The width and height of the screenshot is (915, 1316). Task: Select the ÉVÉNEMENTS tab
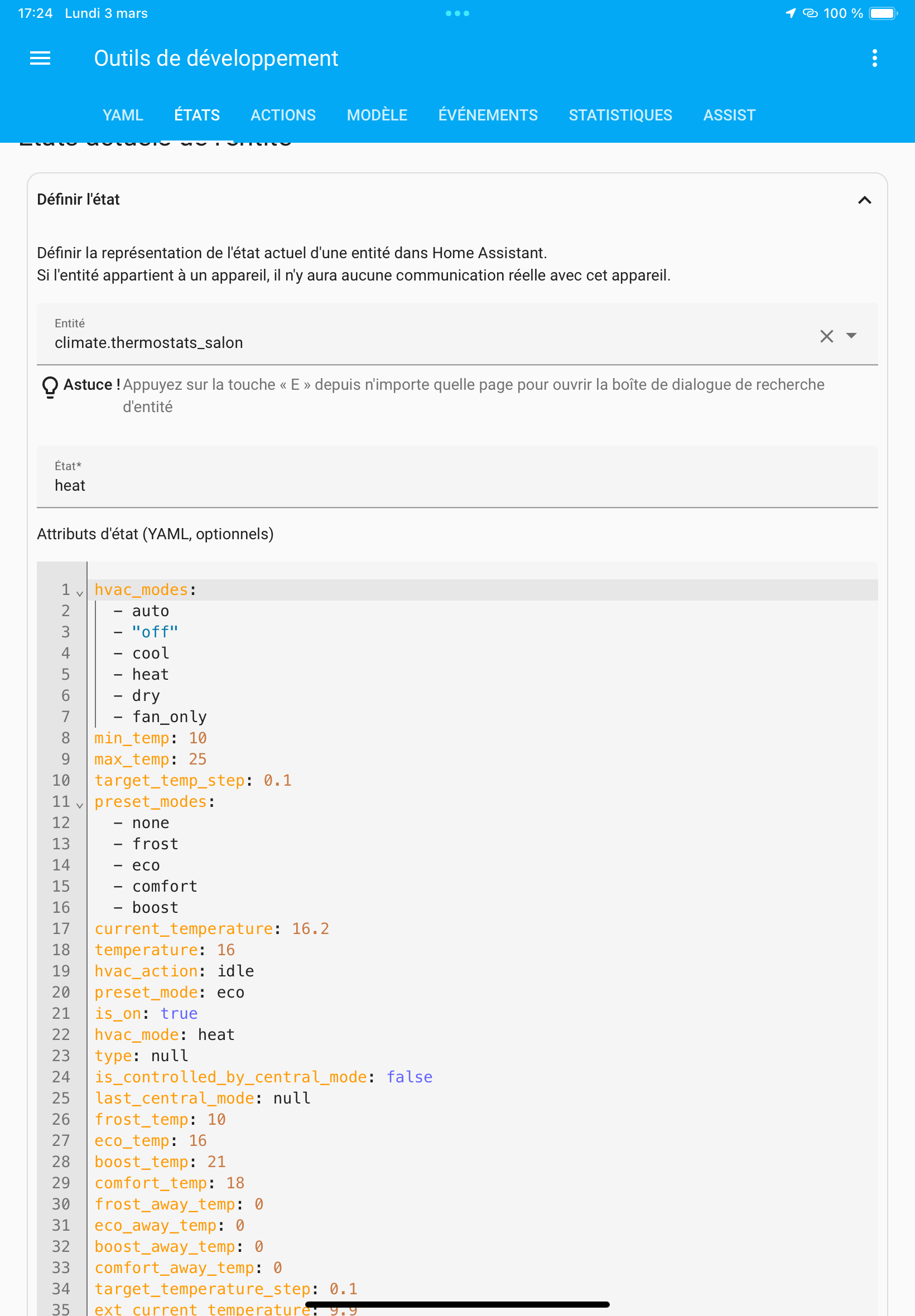pyautogui.click(x=487, y=115)
